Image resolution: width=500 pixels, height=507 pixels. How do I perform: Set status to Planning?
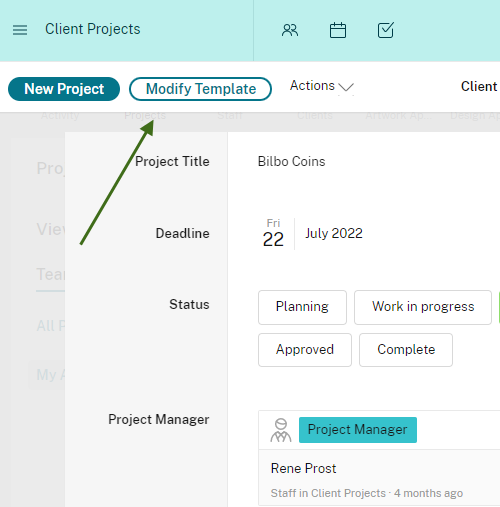[302, 307]
